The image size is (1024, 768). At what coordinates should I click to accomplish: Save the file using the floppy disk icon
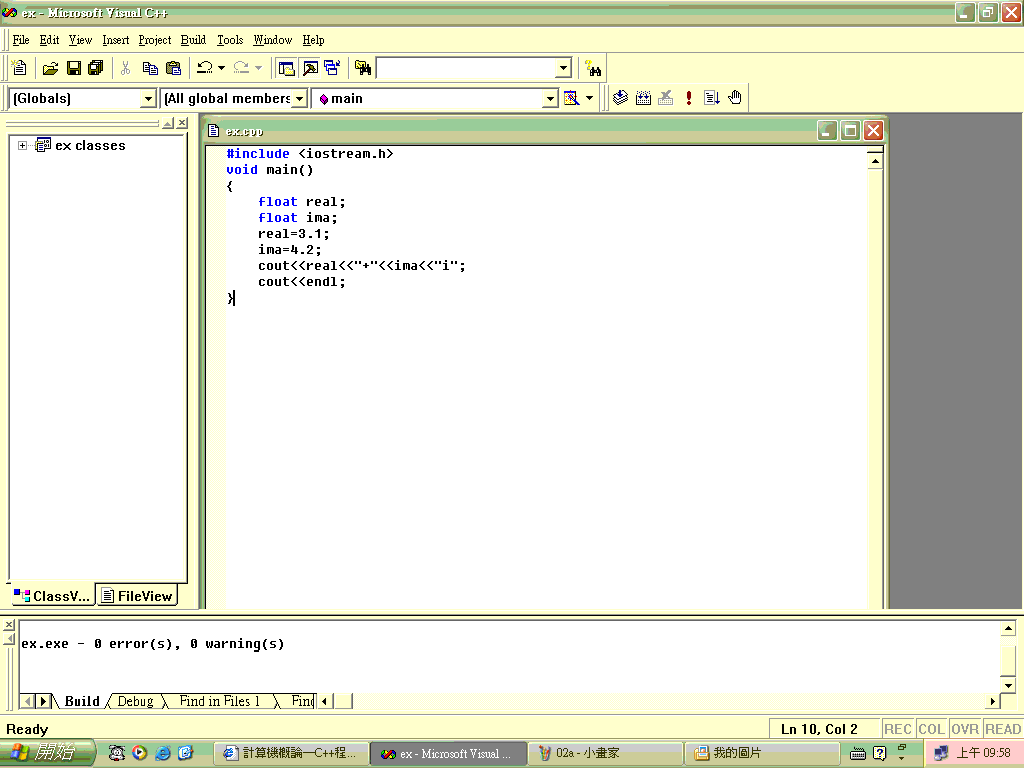coord(74,67)
